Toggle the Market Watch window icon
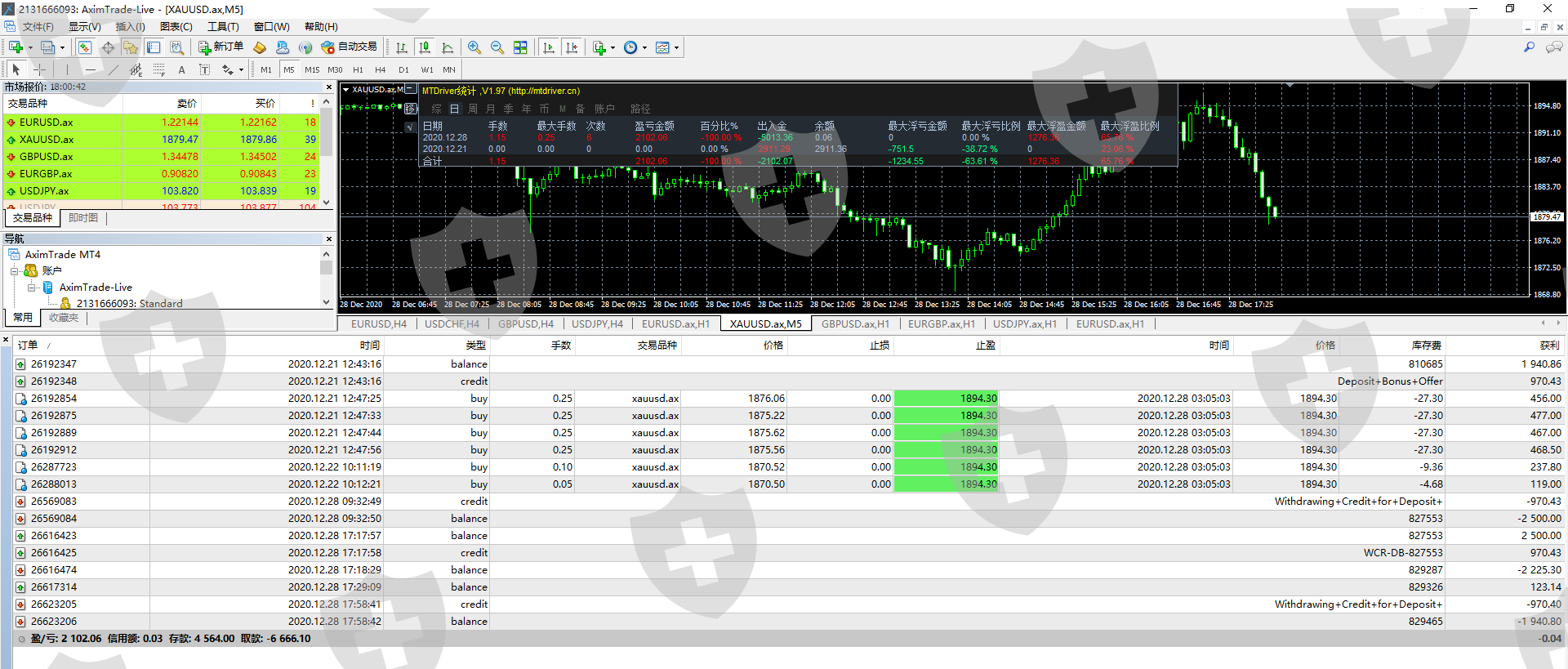Image resolution: width=1568 pixels, height=669 pixels. 85,47
